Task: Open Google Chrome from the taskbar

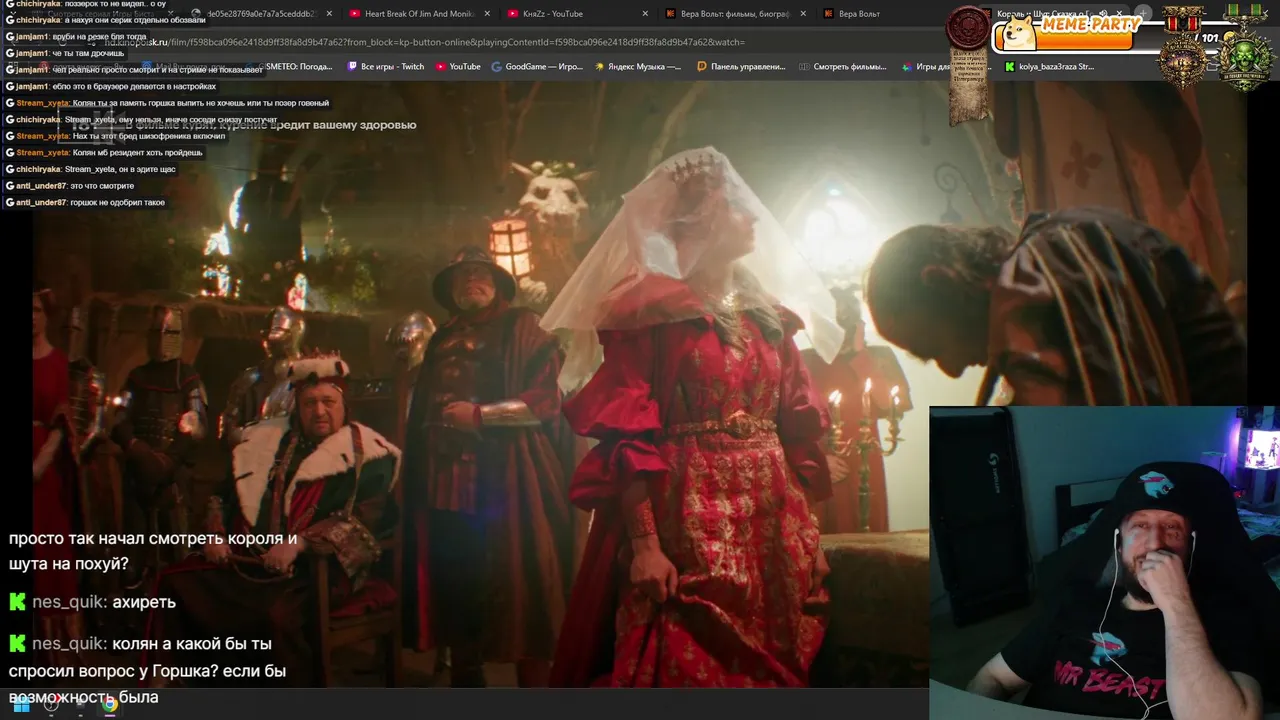Action: coord(110,704)
